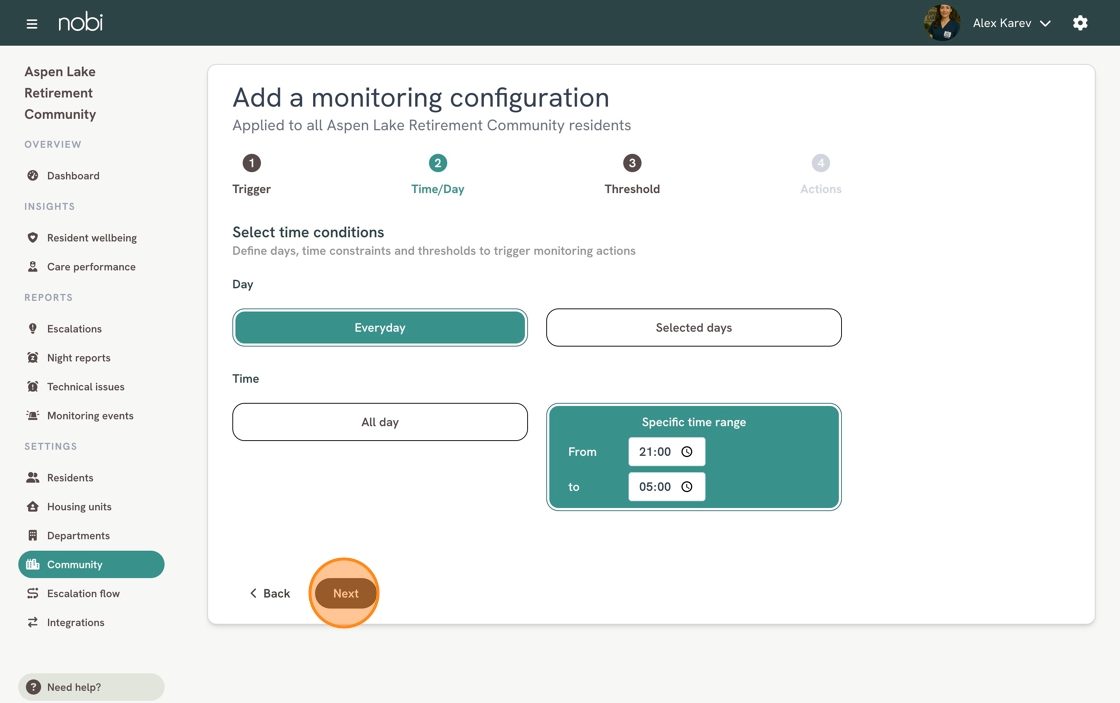1120x703 pixels.
Task: Open Care performance insights
Action: pyautogui.click(x=91, y=266)
